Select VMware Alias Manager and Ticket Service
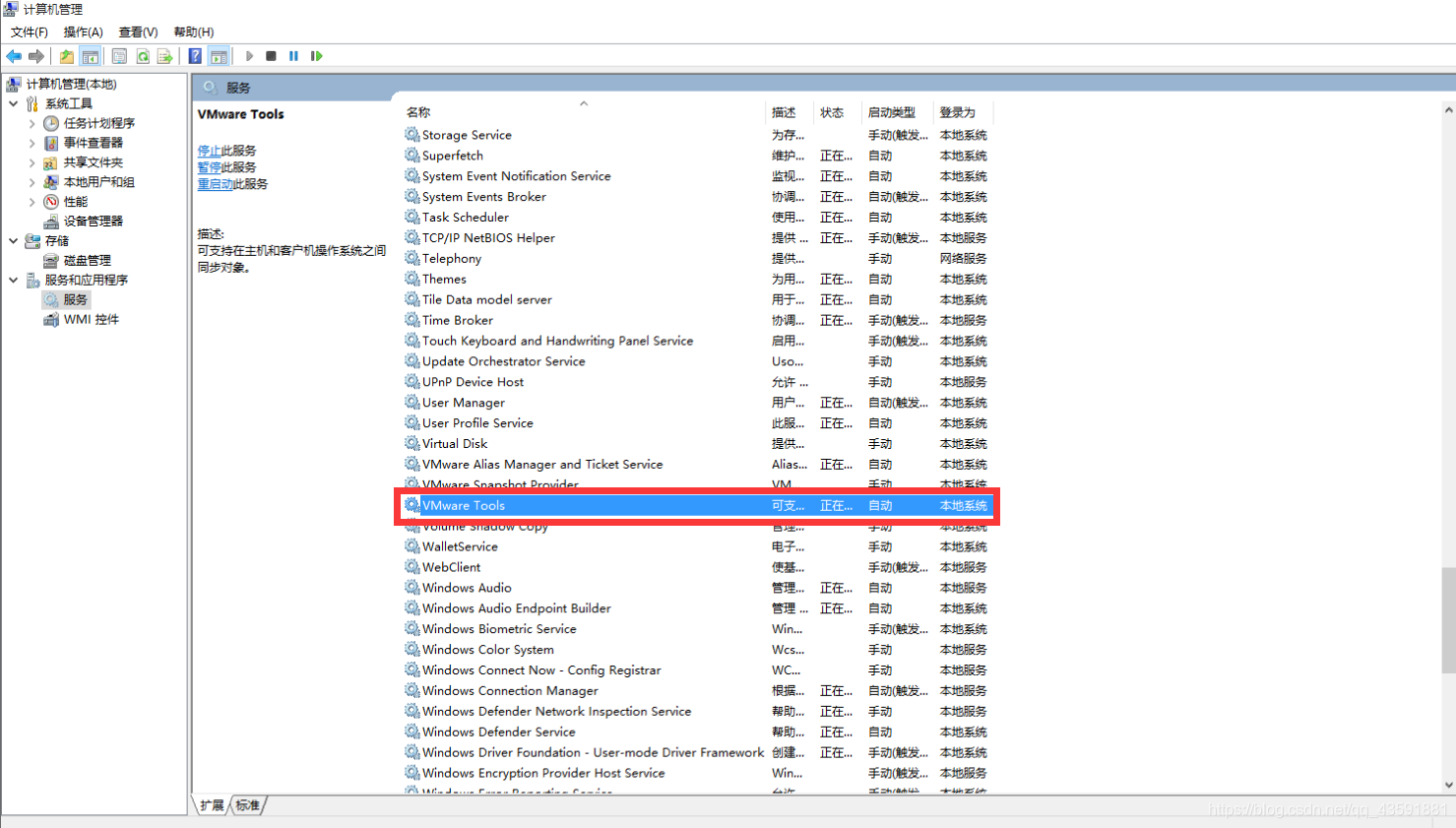 pyautogui.click(x=697, y=464)
